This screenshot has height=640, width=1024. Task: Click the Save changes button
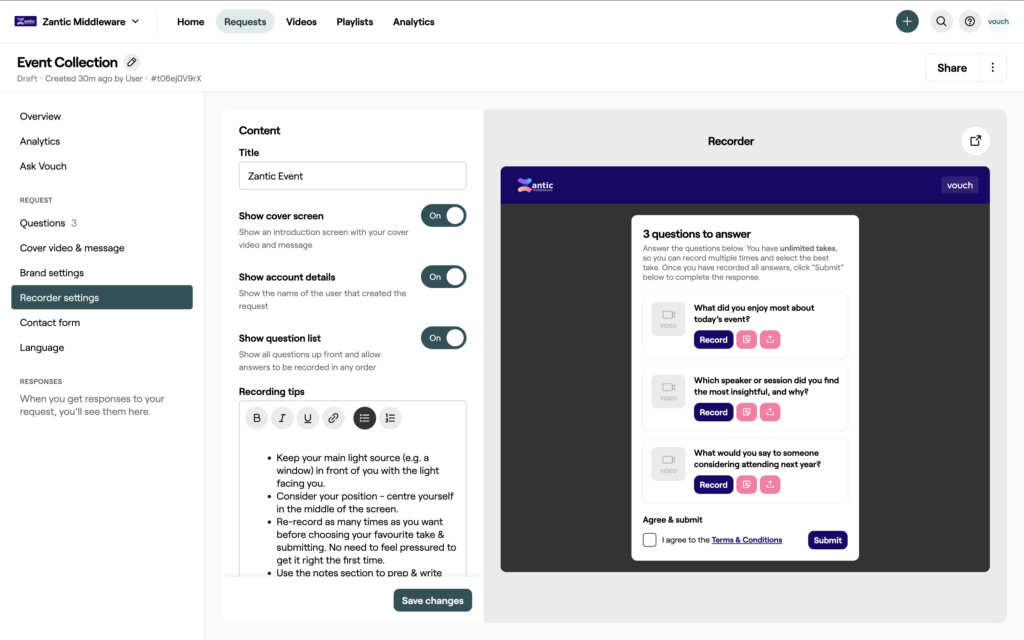432,600
